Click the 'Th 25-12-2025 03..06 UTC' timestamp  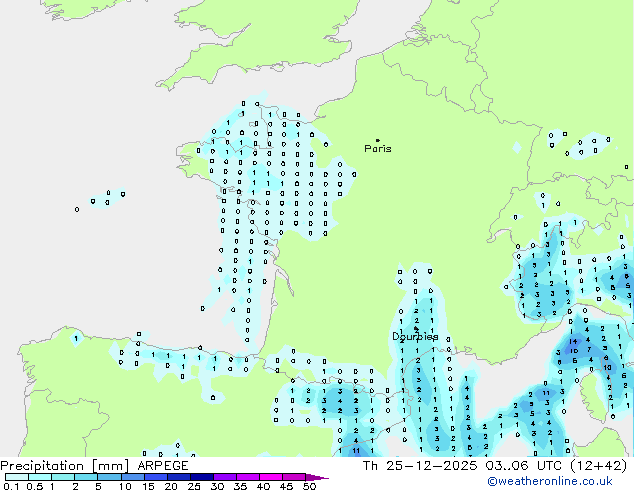point(464,466)
